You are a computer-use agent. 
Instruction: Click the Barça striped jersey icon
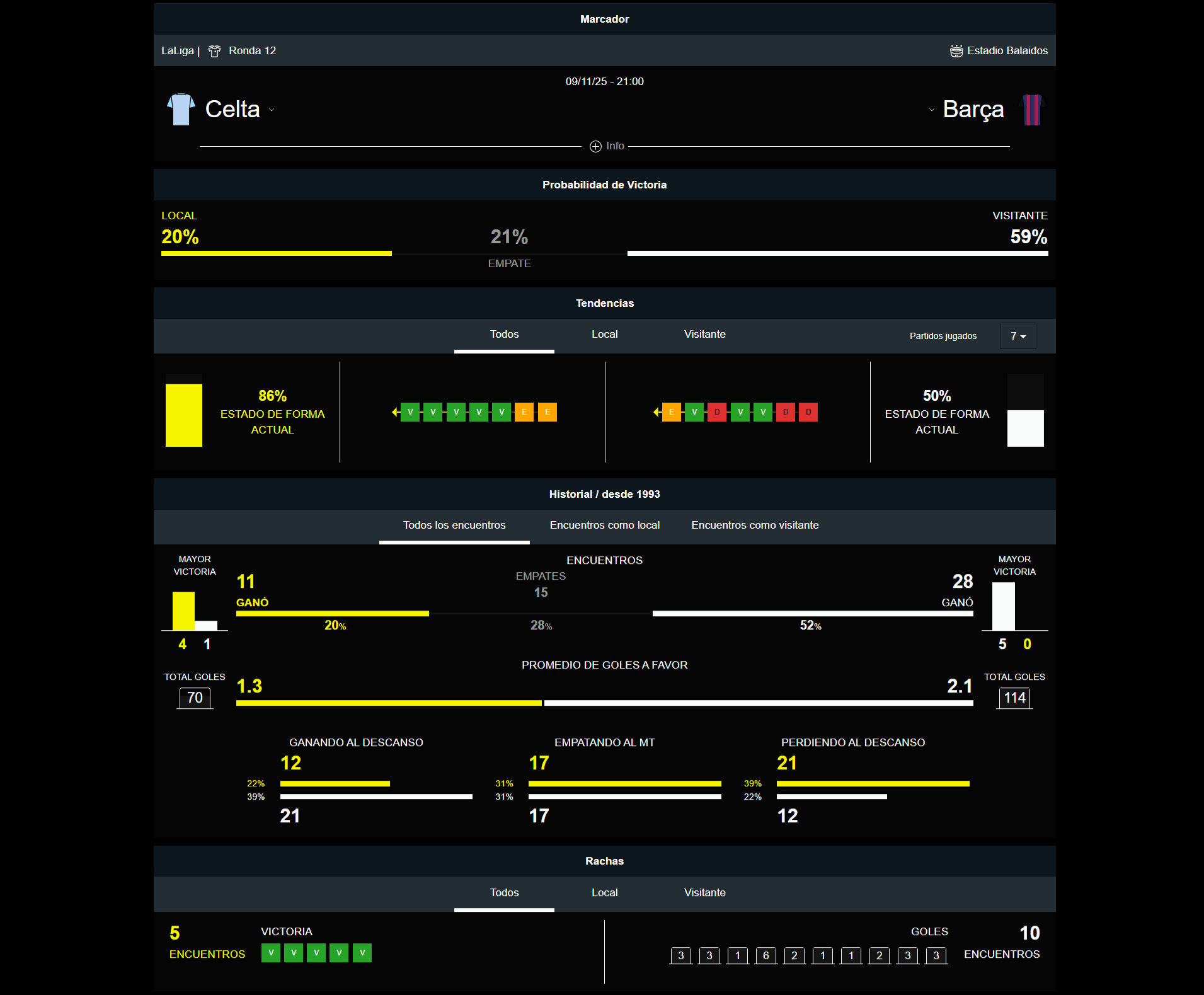(x=1031, y=110)
